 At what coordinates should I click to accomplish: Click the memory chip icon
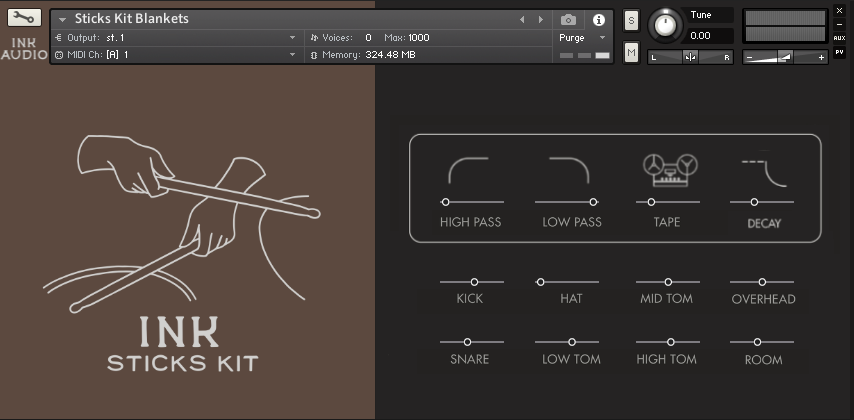coord(314,55)
